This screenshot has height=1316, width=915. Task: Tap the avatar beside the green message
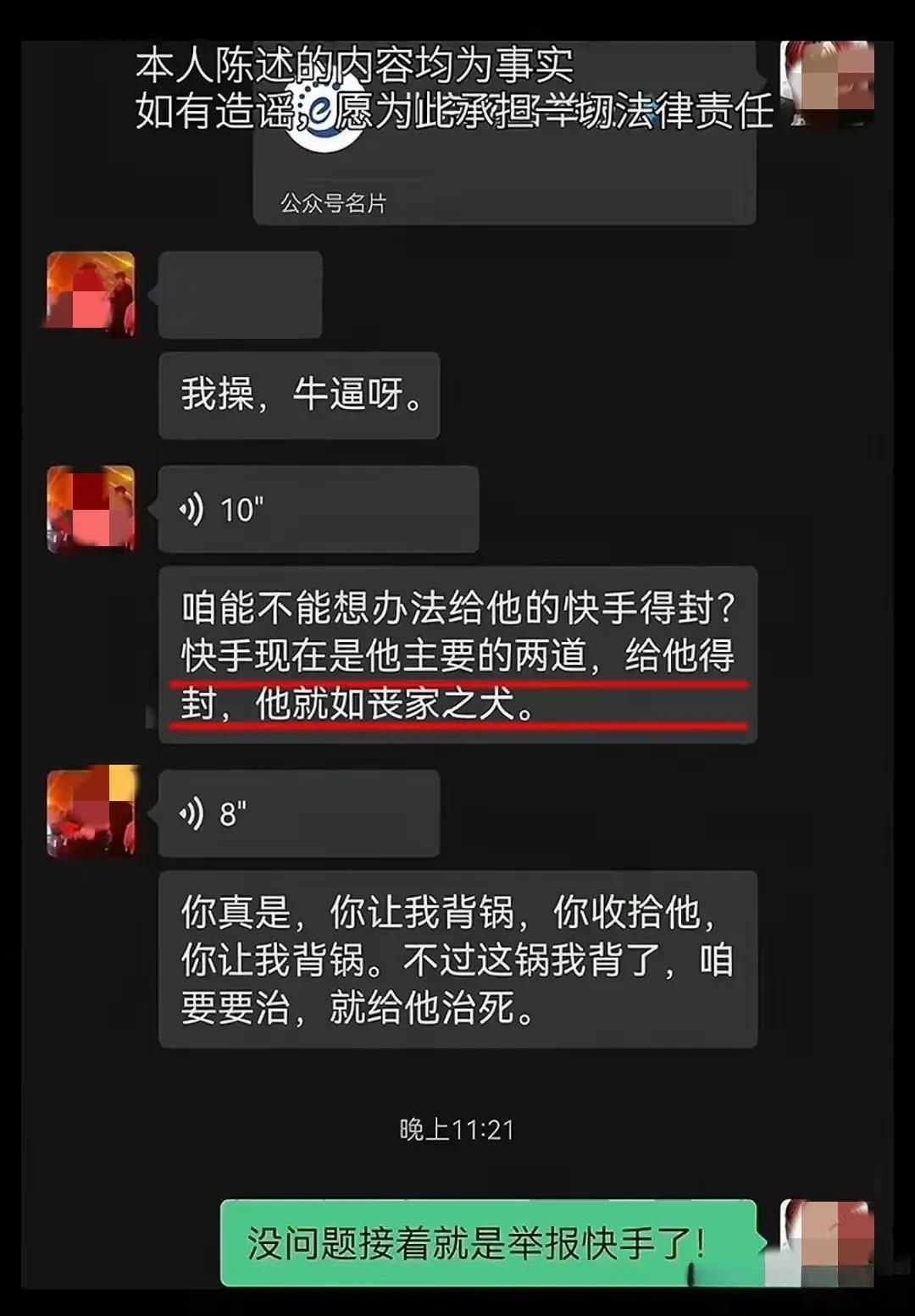click(827, 1243)
